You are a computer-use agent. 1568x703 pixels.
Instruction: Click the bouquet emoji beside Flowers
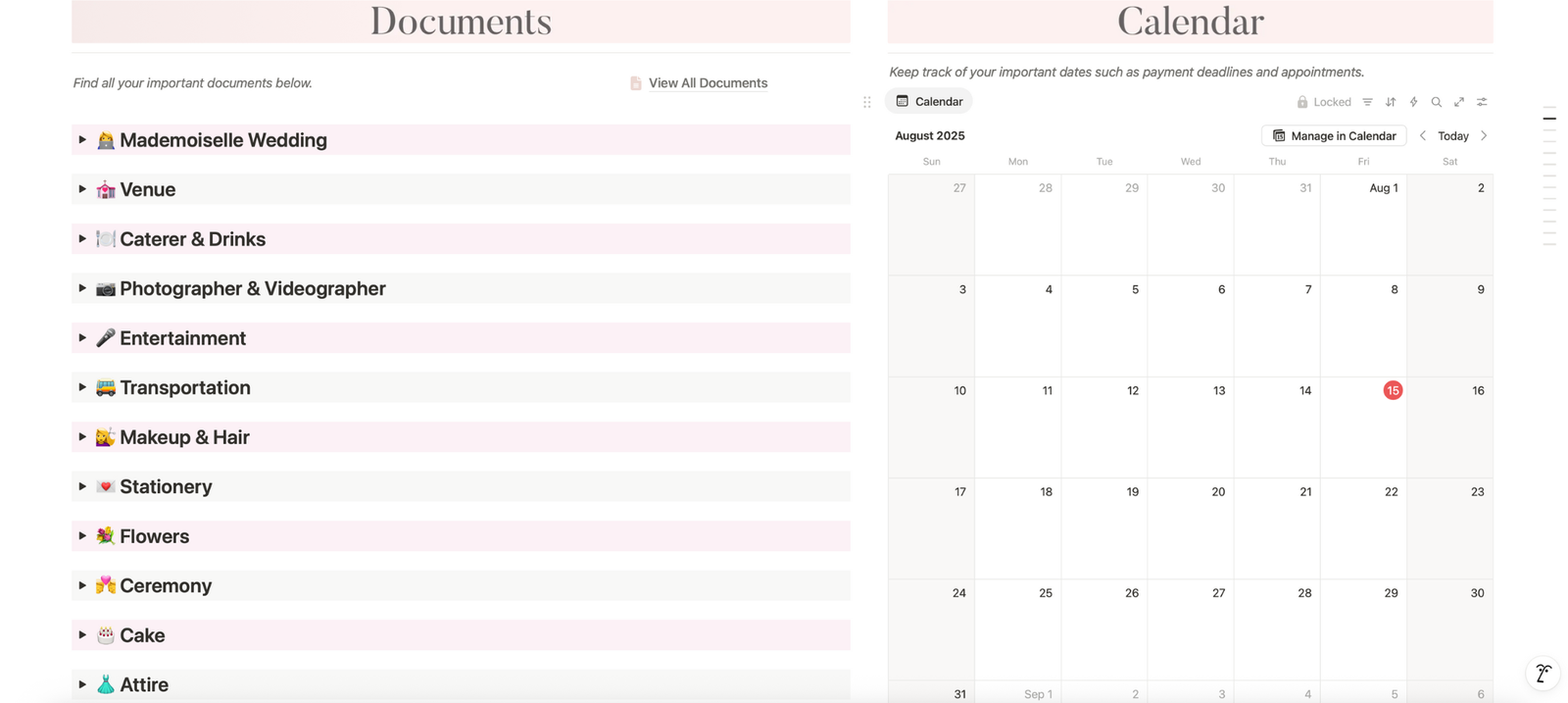tap(106, 535)
